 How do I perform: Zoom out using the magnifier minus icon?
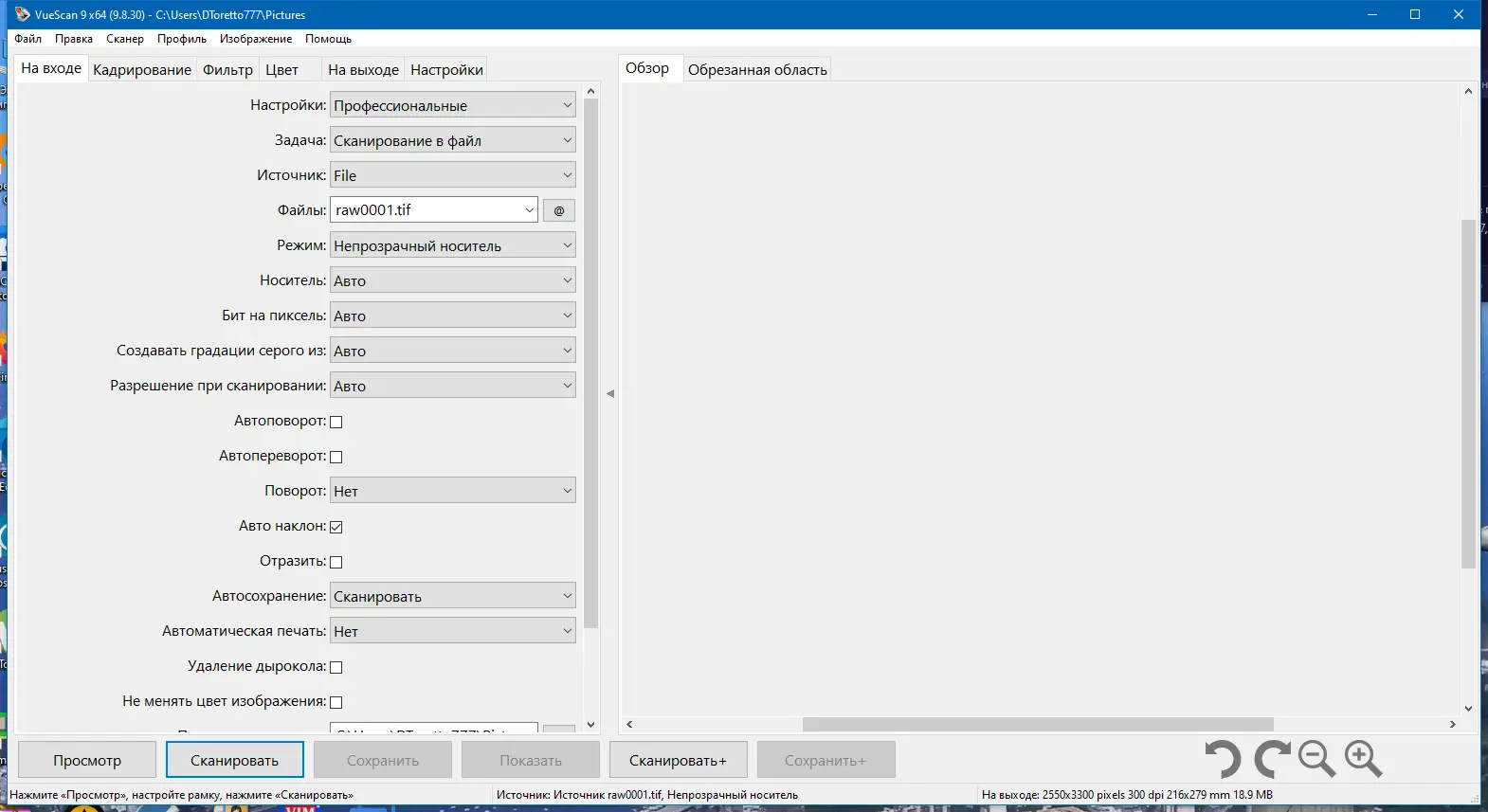pos(1317,760)
